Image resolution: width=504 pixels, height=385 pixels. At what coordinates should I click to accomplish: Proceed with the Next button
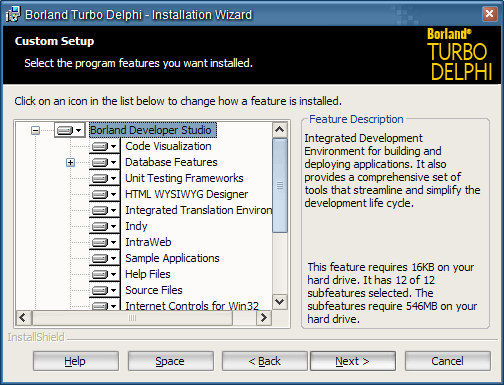click(353, 361)
